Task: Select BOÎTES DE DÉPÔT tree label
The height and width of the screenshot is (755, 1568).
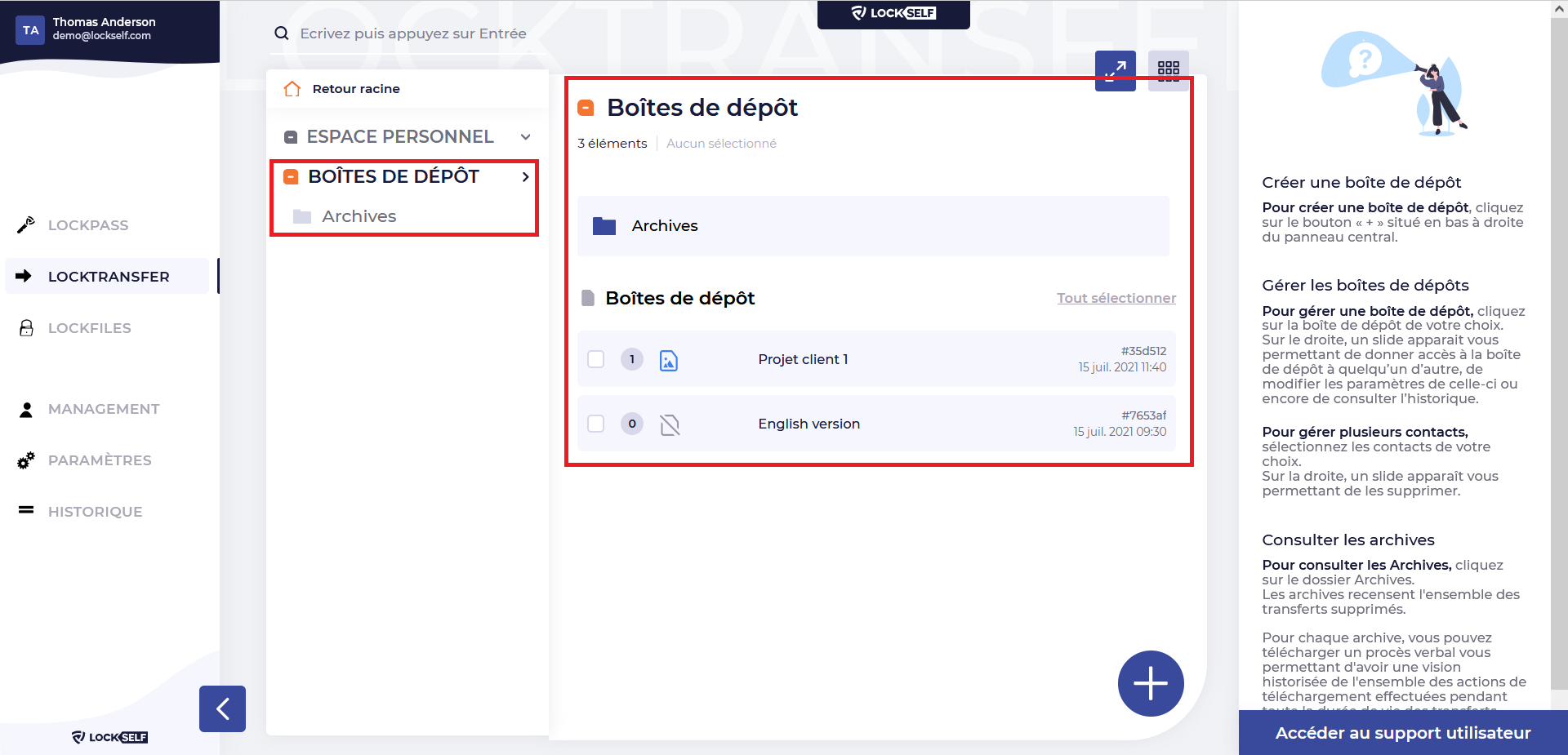Action: tap(394, 176)
